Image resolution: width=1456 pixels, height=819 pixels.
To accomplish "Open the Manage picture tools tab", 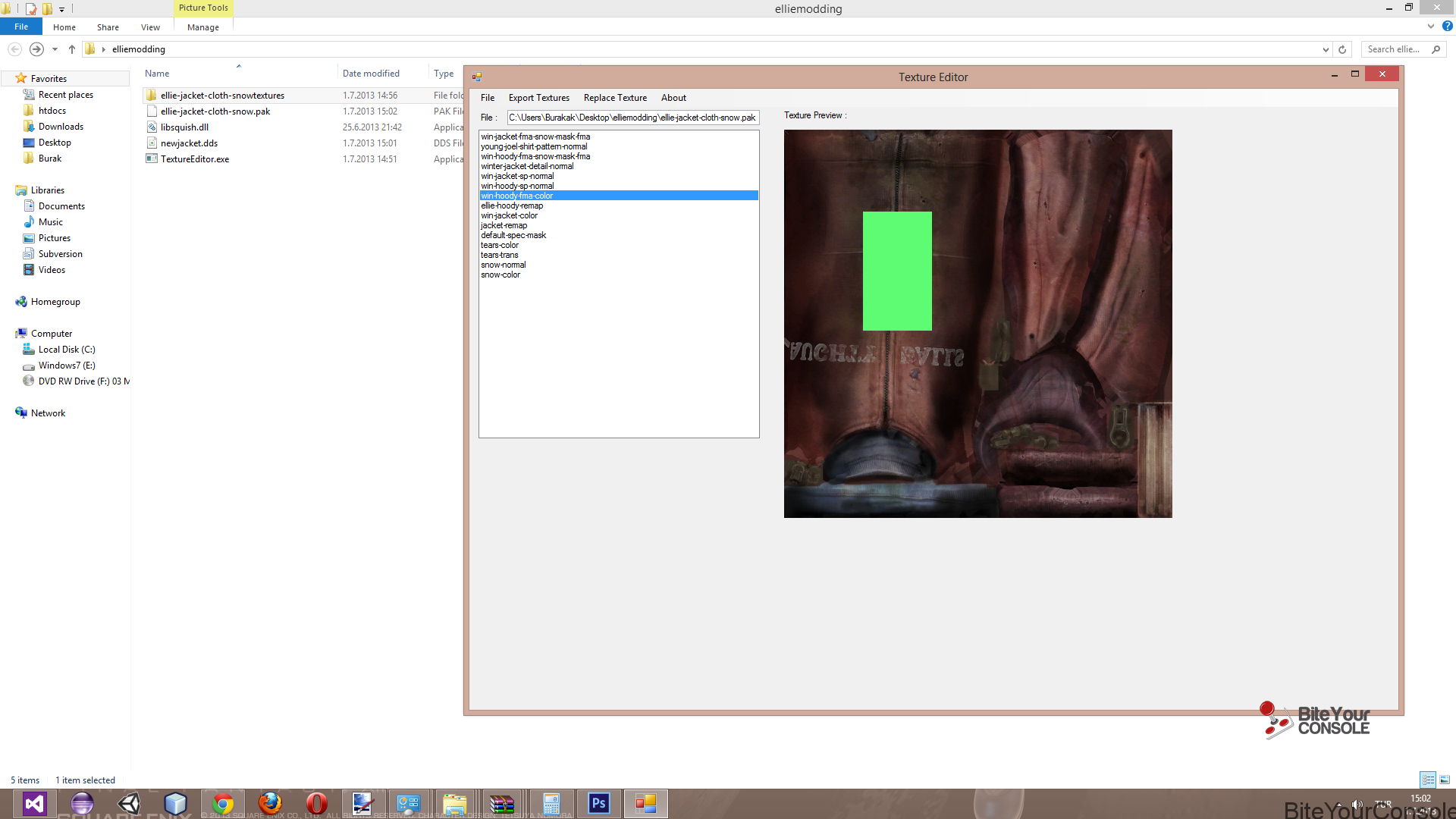I will (203, 27).
